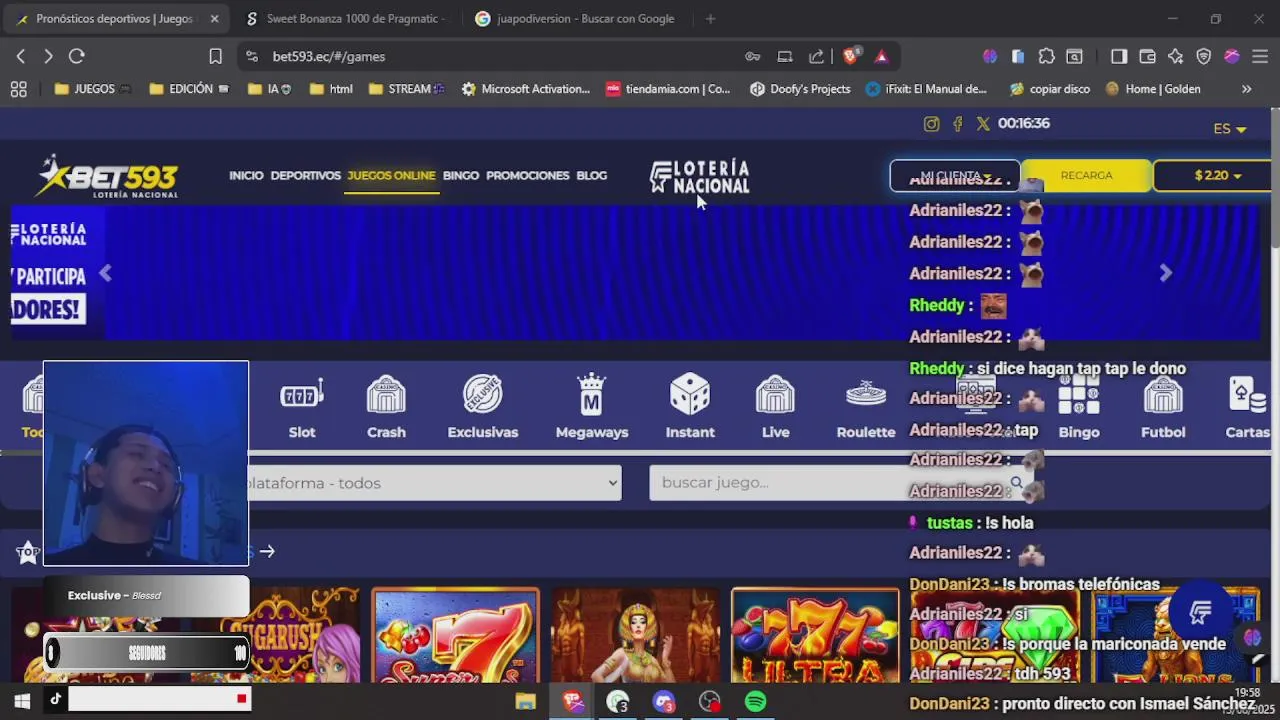Viewport: 1280px width, 720px height.
Task: Open the browser extensions puzzle icon
Action: coord(1046,56)
